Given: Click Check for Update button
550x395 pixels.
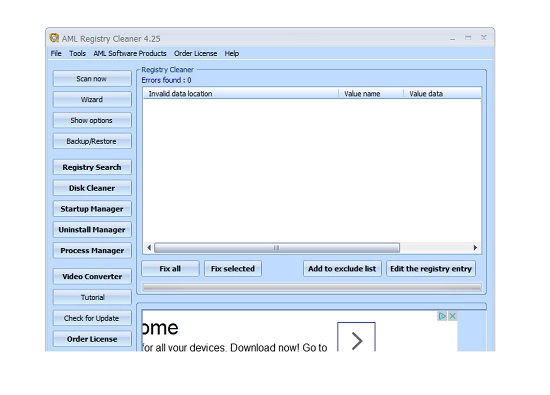Looking at the screenshot, I should click(92, 318).
